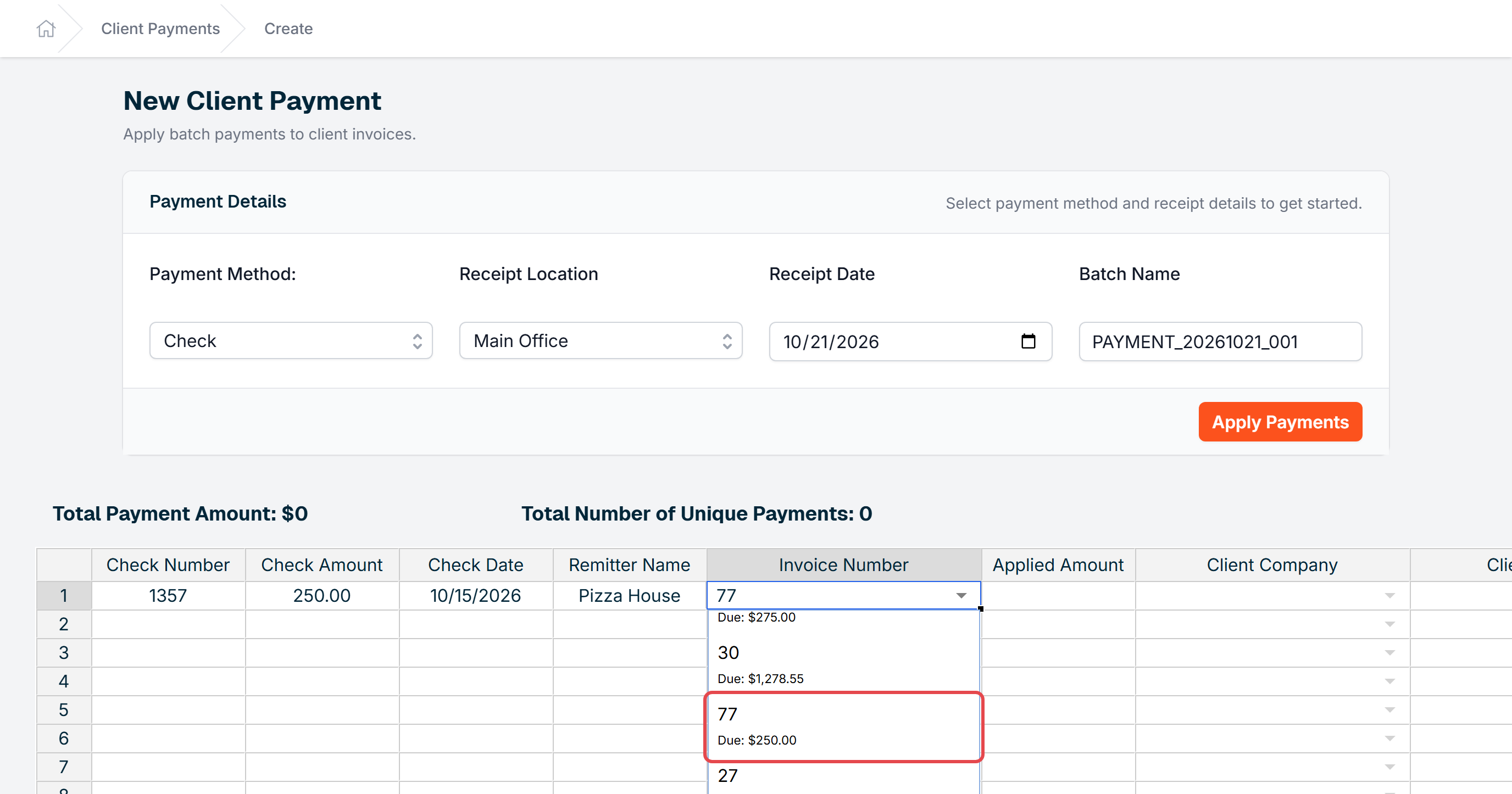Image resolution: width=1512 pixels, height=794 pixels.
Task: Select the Check Number cell 1357
Action: pyautogui.click(x=169, y=596)
